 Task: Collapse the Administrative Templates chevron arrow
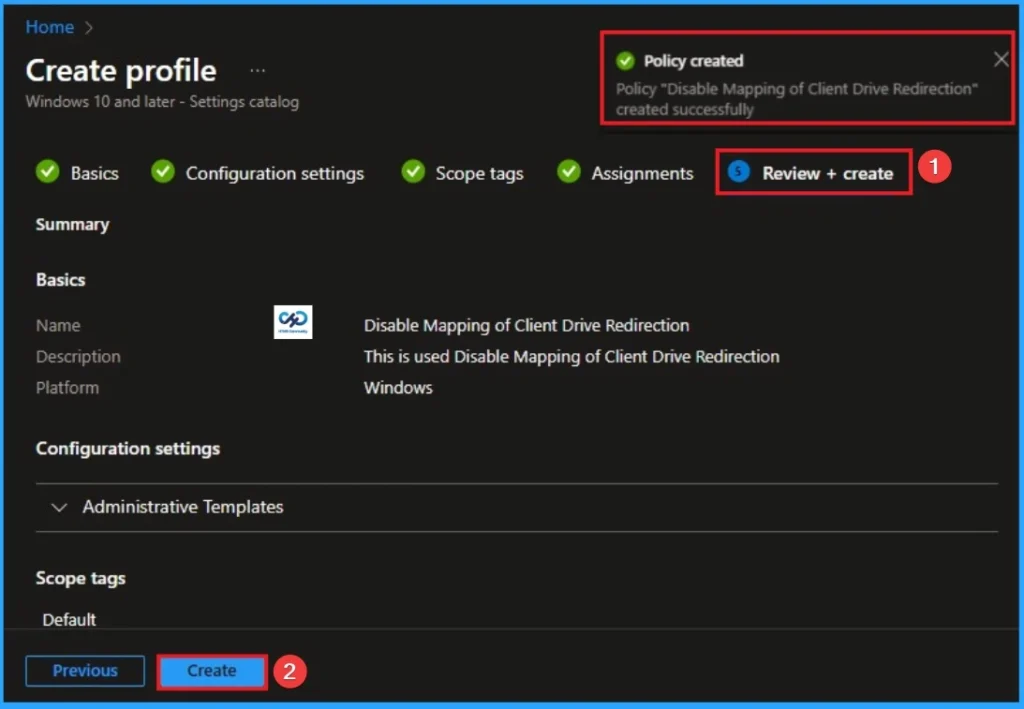60,507
